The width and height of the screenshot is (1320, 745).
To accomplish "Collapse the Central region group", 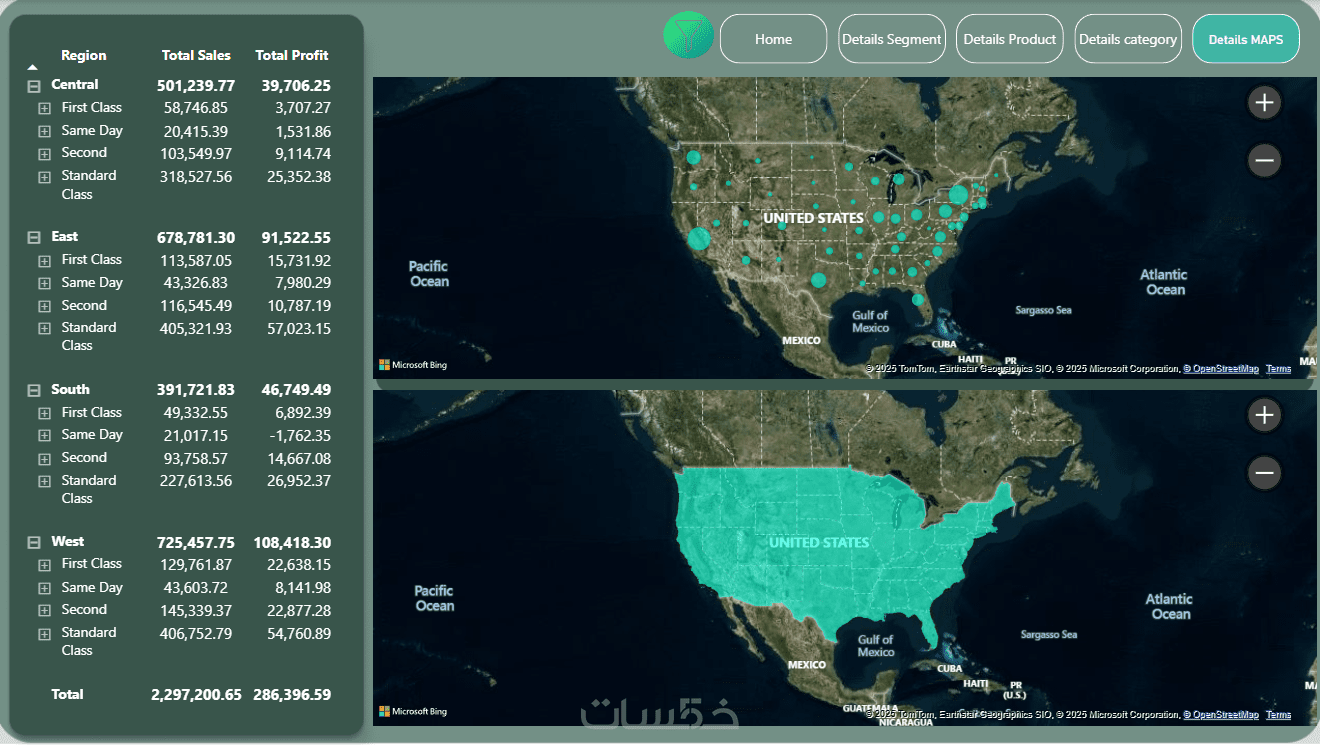I will [x=33, y=86].
